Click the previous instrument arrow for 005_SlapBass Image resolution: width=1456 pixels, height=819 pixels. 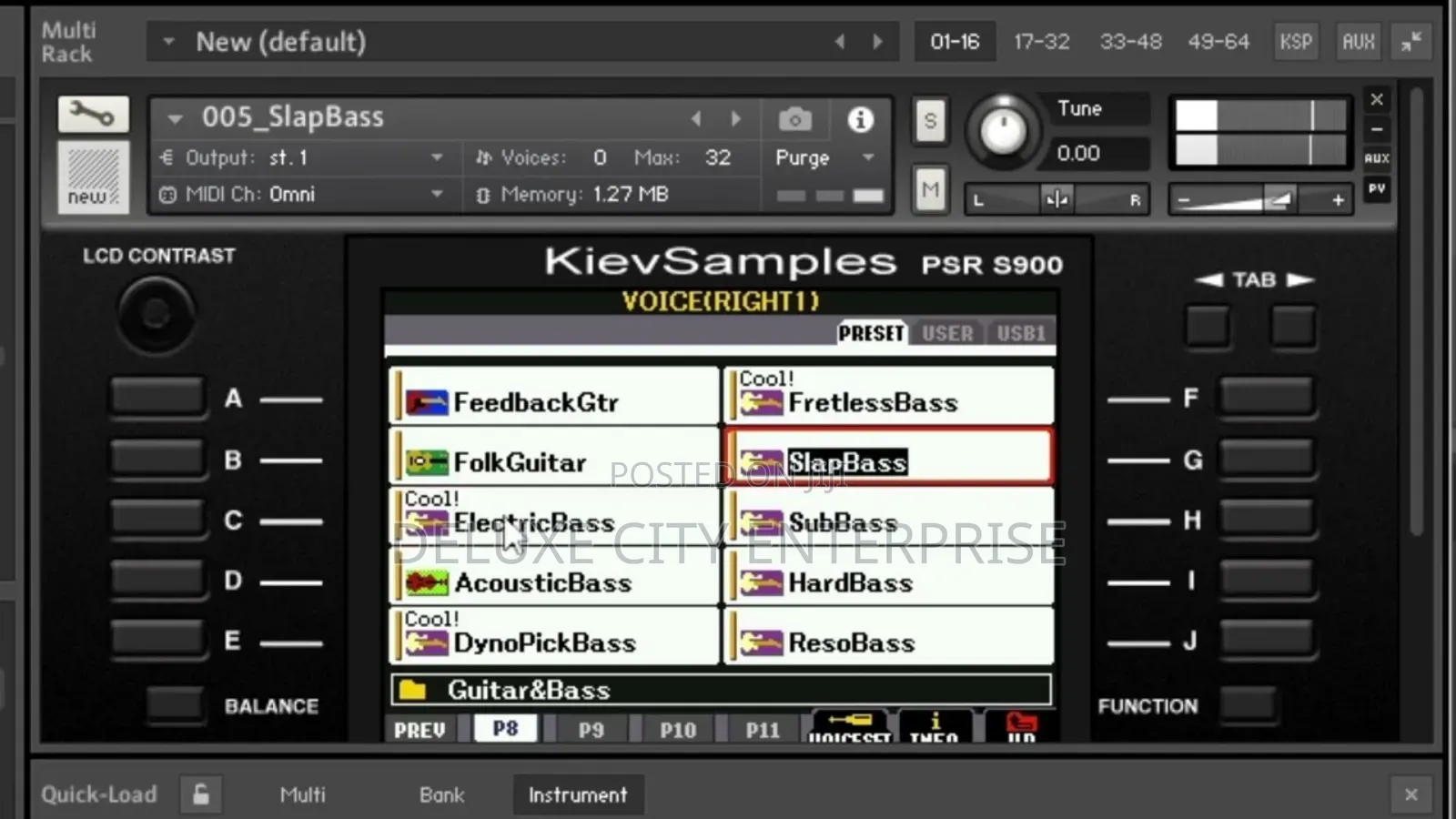click(696, 119)
